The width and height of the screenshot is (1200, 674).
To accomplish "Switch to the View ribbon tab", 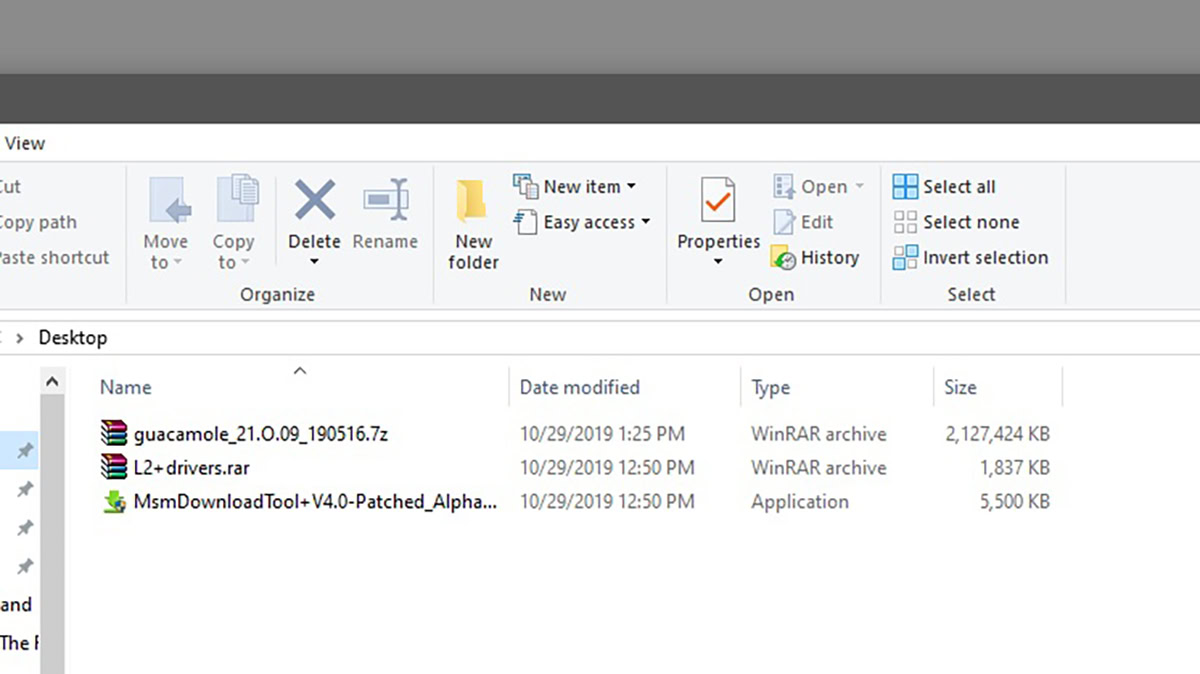I will point(25,143).
